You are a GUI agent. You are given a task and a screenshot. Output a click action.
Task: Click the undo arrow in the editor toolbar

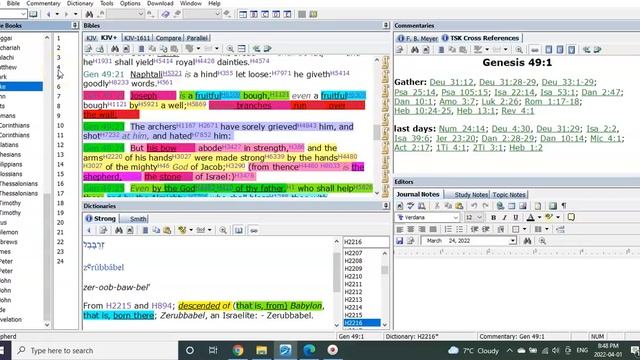point(474,206)
